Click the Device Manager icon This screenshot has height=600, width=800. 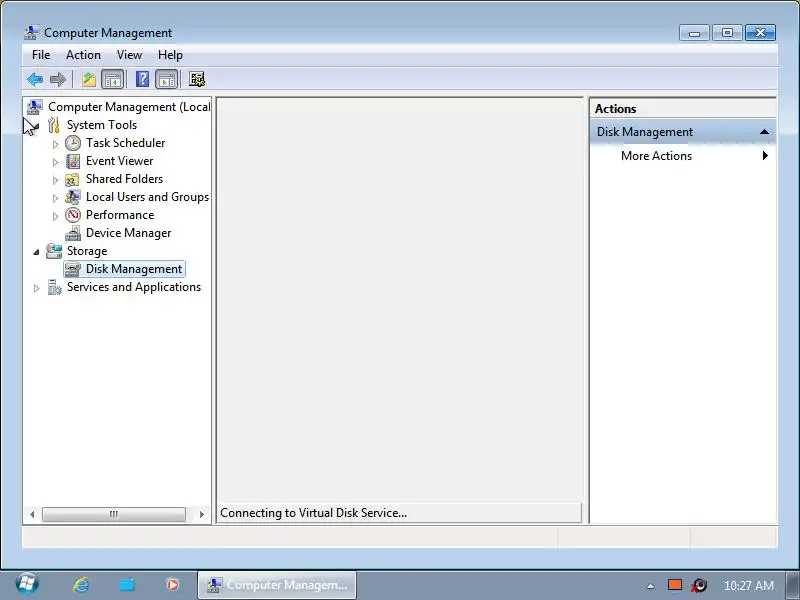[x=73, y=233]
